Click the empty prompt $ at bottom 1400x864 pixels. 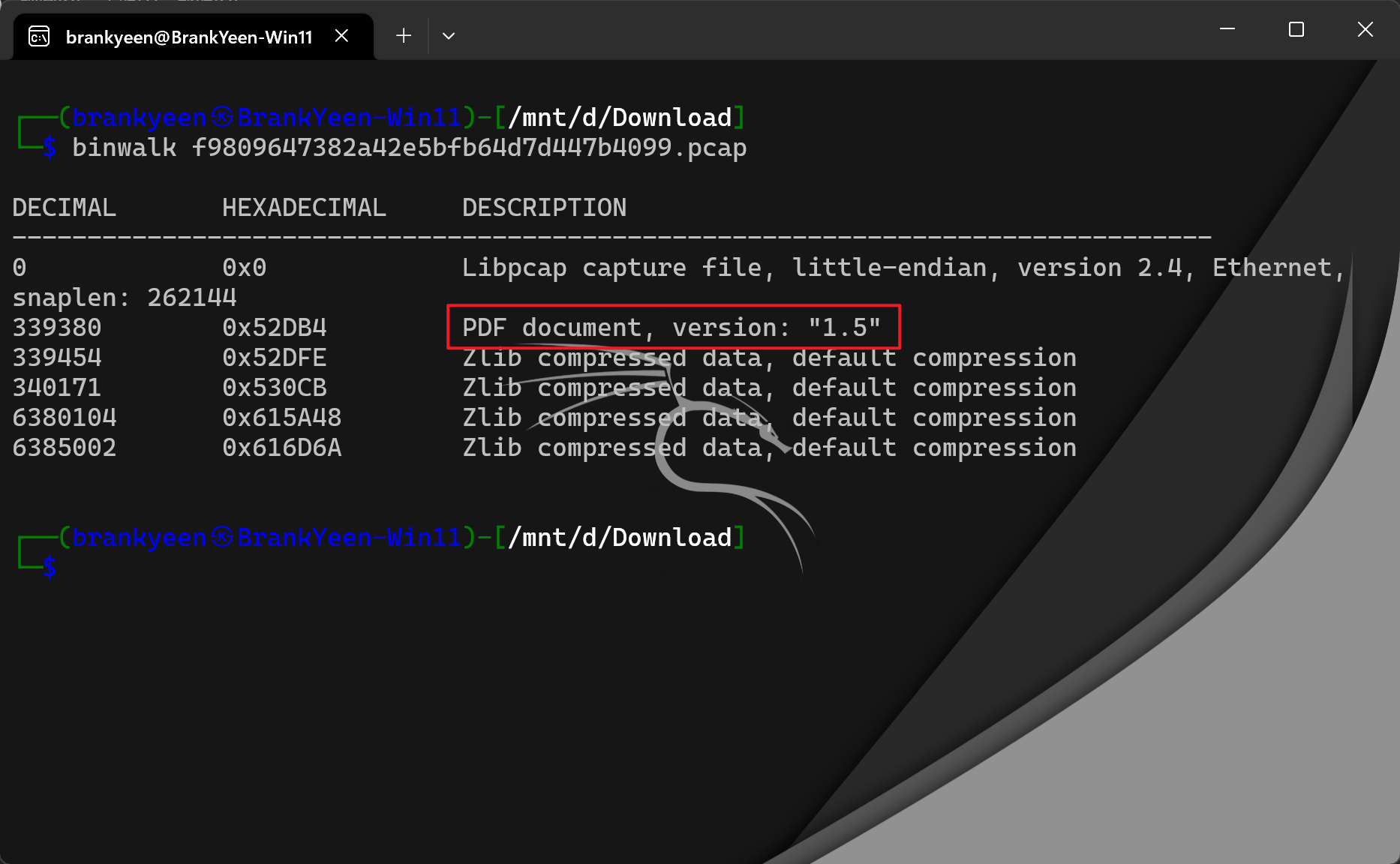click(x=50, y=567)
